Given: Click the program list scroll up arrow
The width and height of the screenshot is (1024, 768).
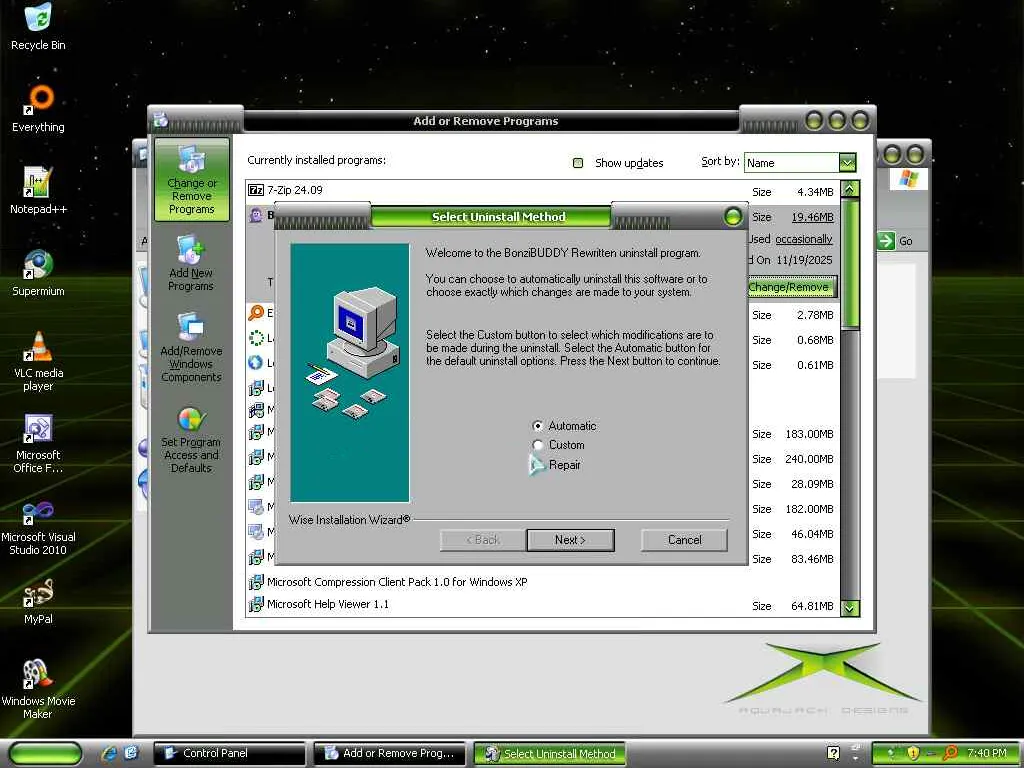Looking at the screenshot, I should pyautogui.click(x=850, y=189).
